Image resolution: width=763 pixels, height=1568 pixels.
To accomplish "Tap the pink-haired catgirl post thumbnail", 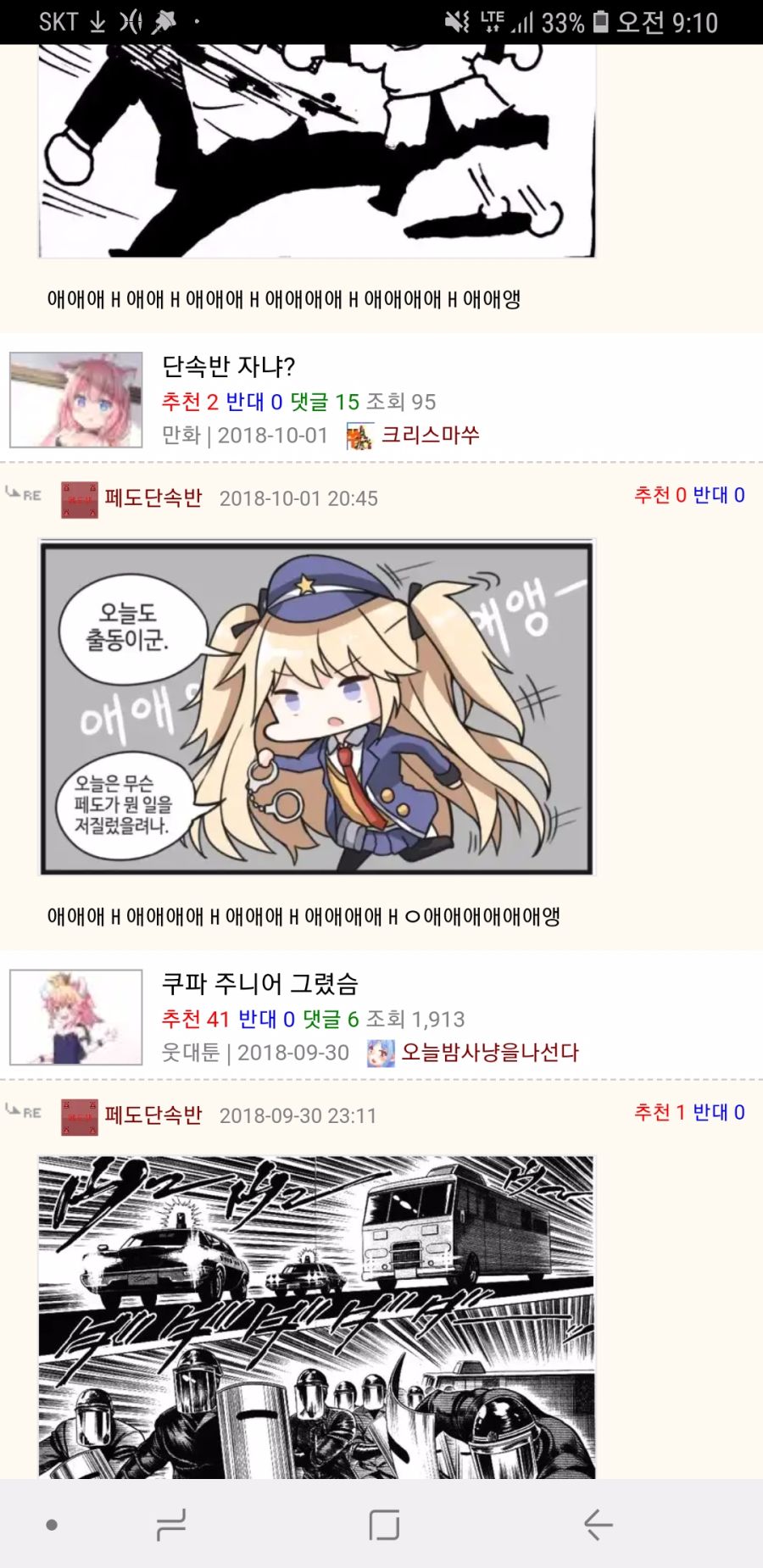I will coord(75,399).
